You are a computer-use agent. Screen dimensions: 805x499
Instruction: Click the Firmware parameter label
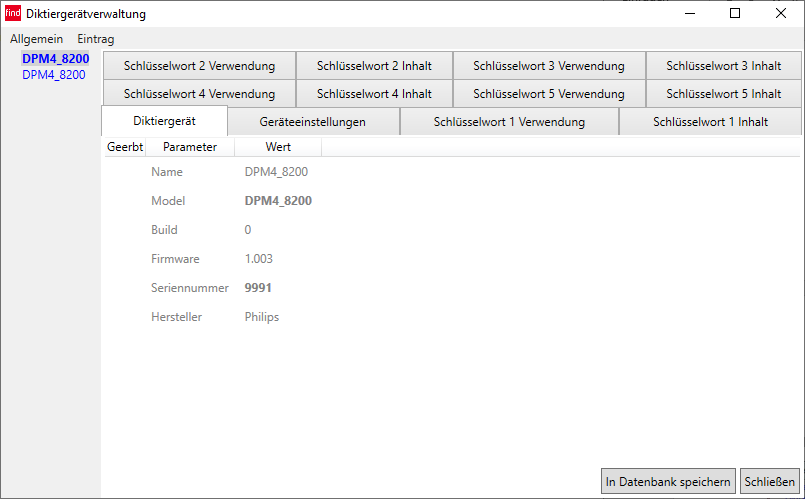[175, 259]
